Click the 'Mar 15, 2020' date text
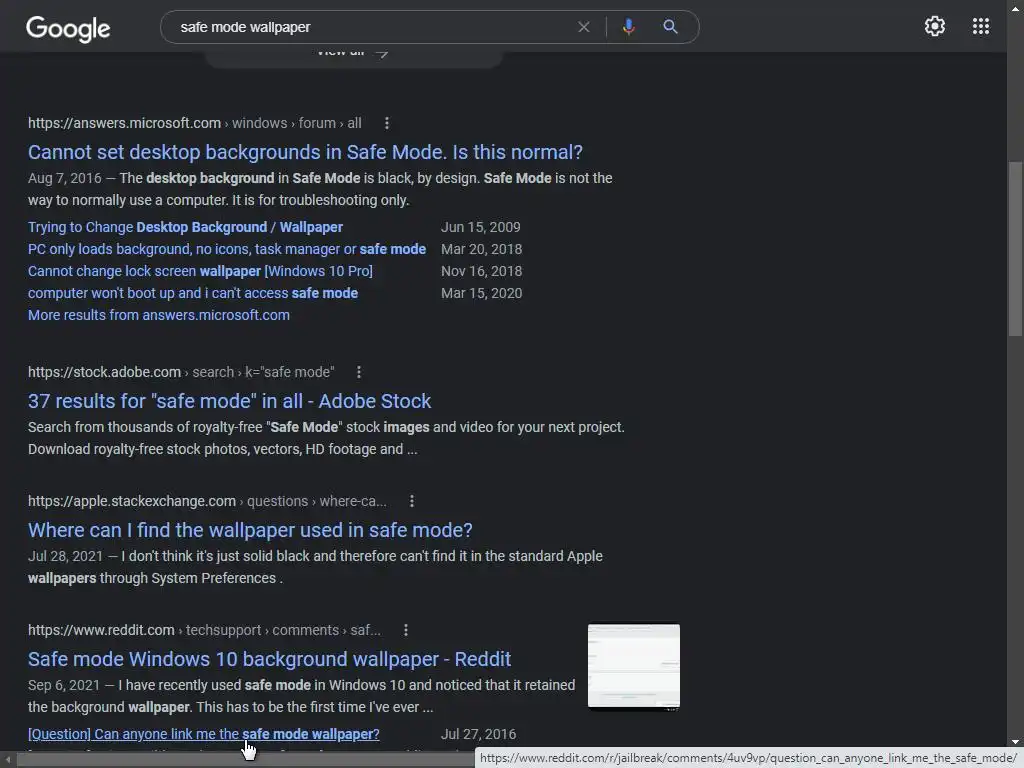The width and height of the screenshot is (1024, 768). pos(481,293)
